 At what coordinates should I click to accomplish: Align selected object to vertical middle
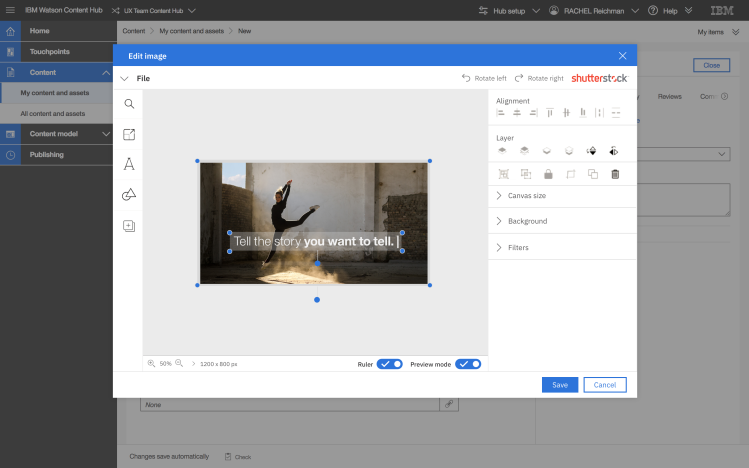click(x=566, y=113)
